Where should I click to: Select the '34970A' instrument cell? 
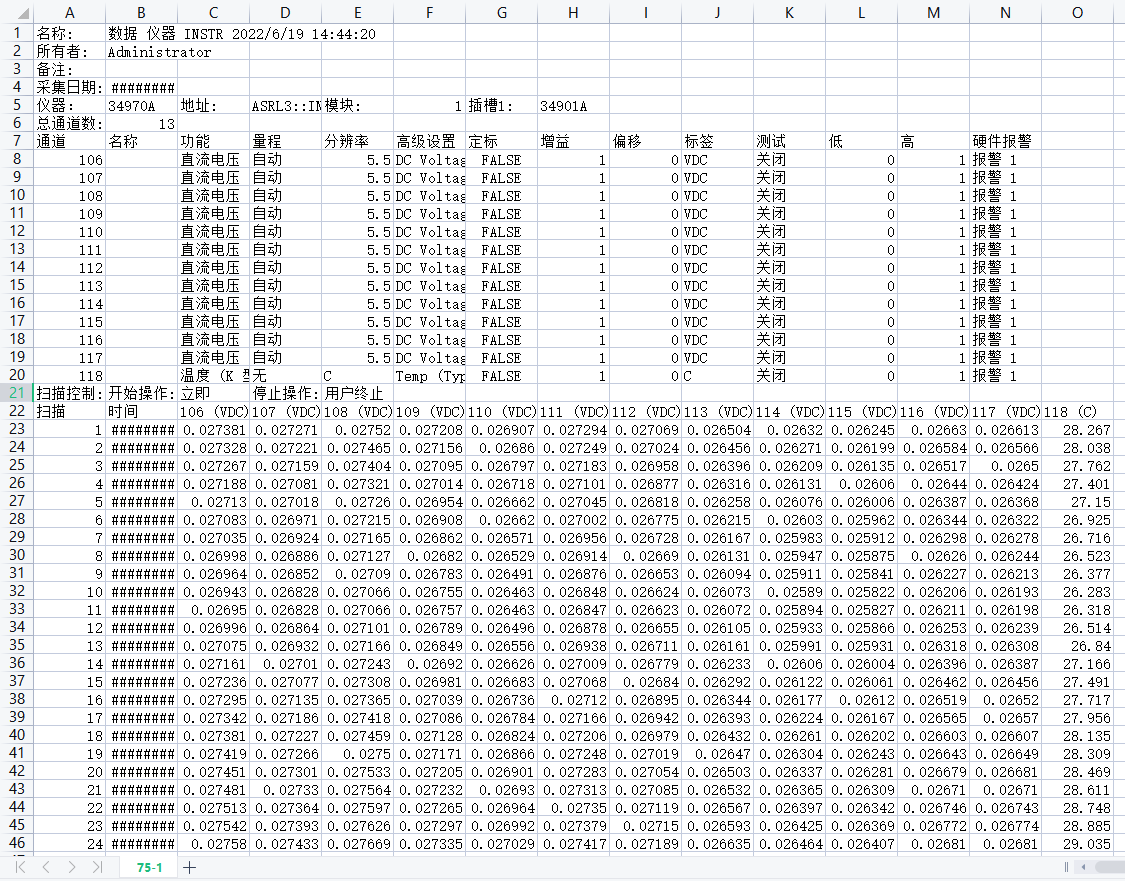click(x=141, y=105)
